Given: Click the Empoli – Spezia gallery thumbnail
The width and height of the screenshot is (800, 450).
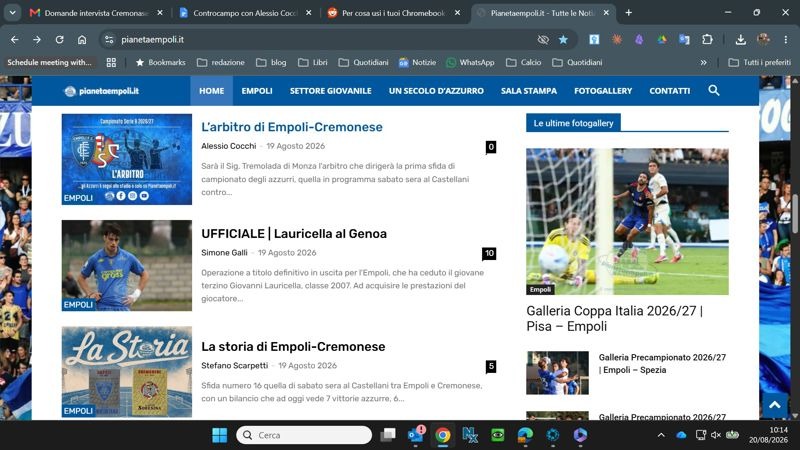Looking at the screenshot, I should 557,372.
